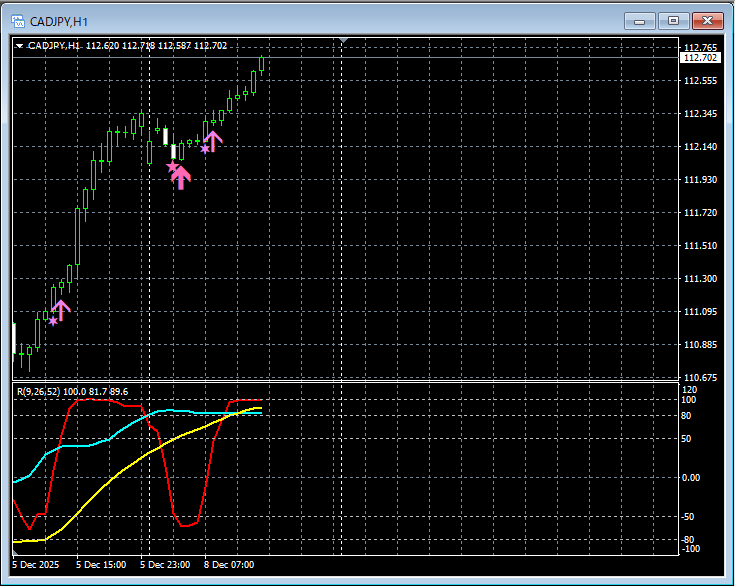Click the rightmost thin pink up-arrow signal

pos(213,140)
